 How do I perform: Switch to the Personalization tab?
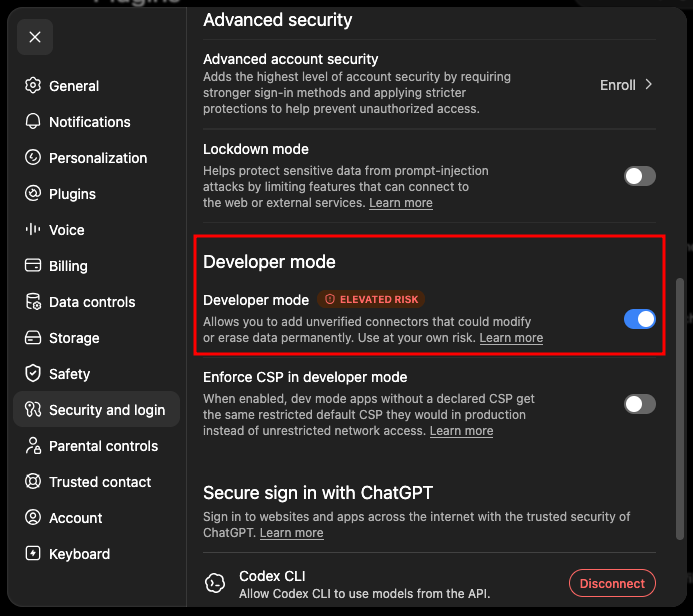tap(96, 158)
